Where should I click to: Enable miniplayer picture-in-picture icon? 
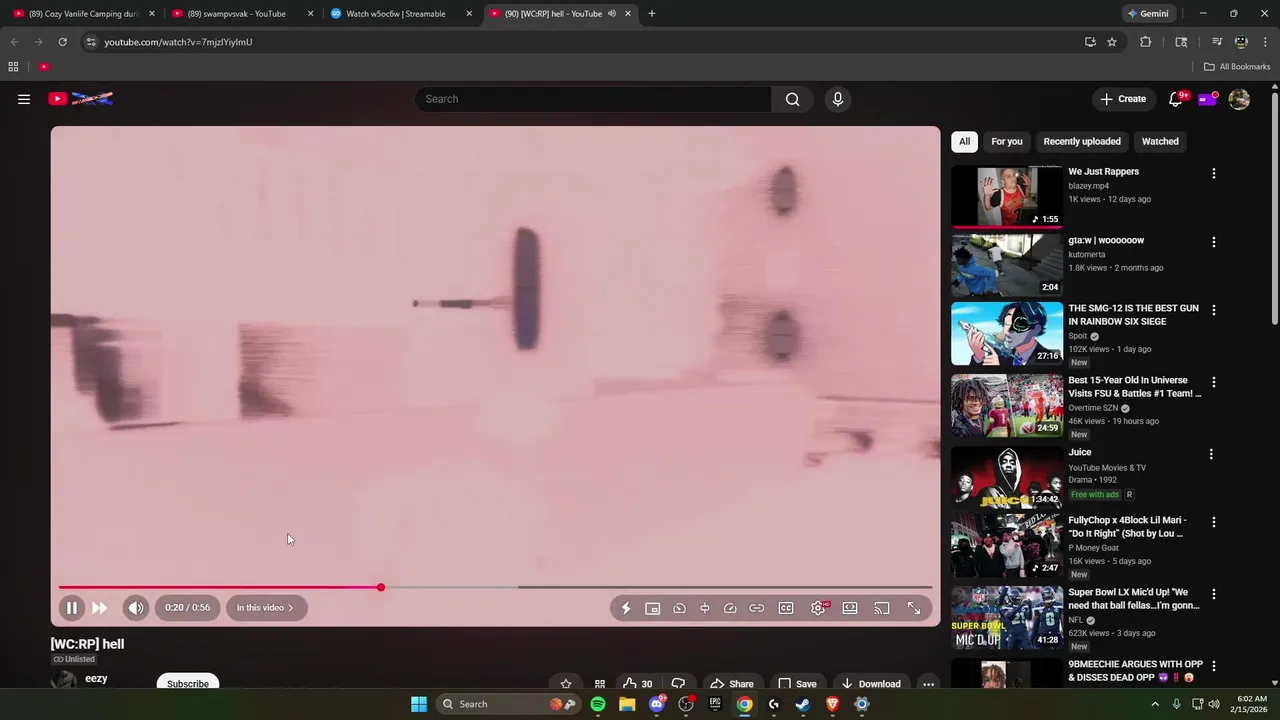[x=653, y=608]
